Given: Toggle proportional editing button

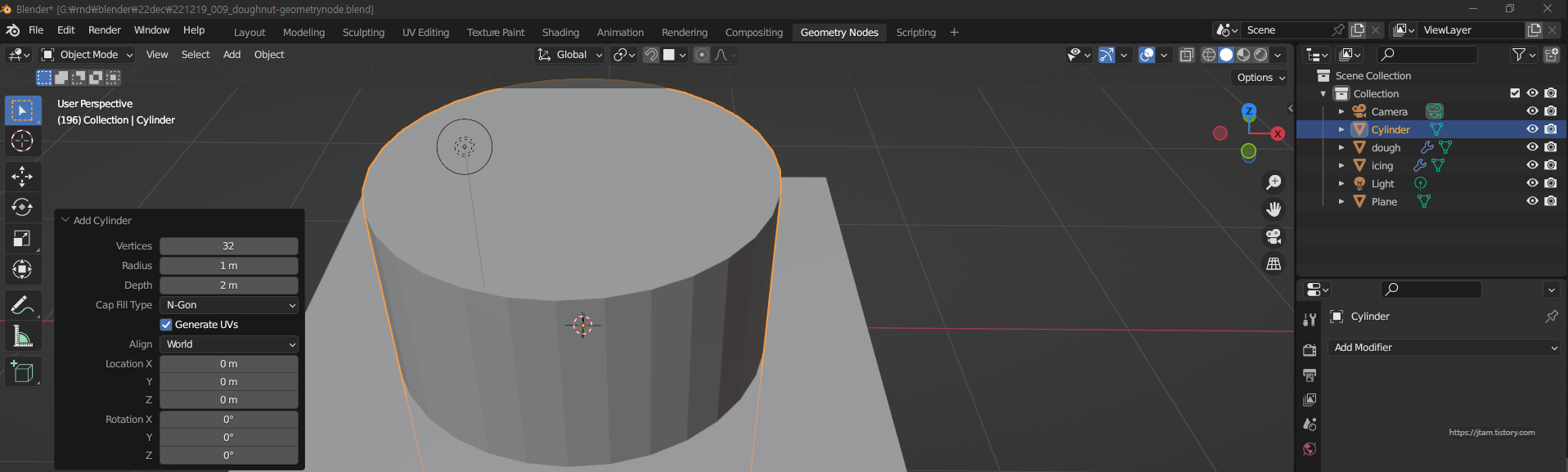Looking at the screenshot, I should [702, 55].
